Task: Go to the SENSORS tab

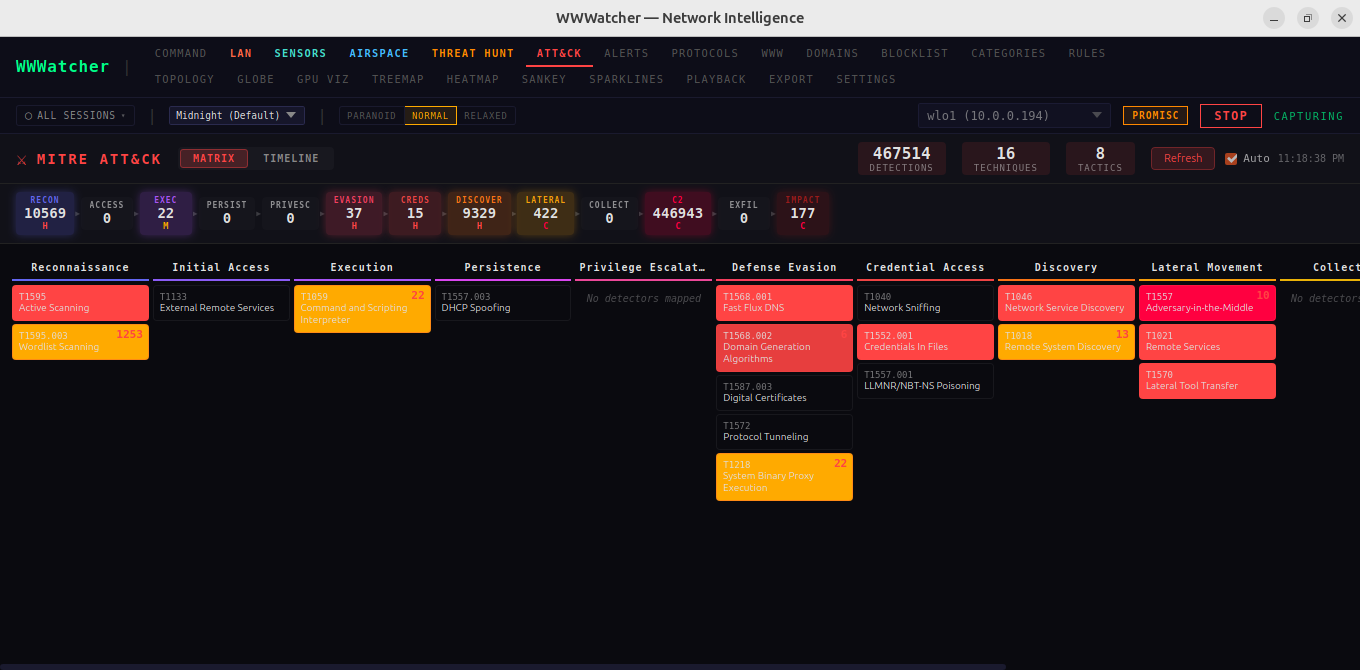Action: coord(300,53)
